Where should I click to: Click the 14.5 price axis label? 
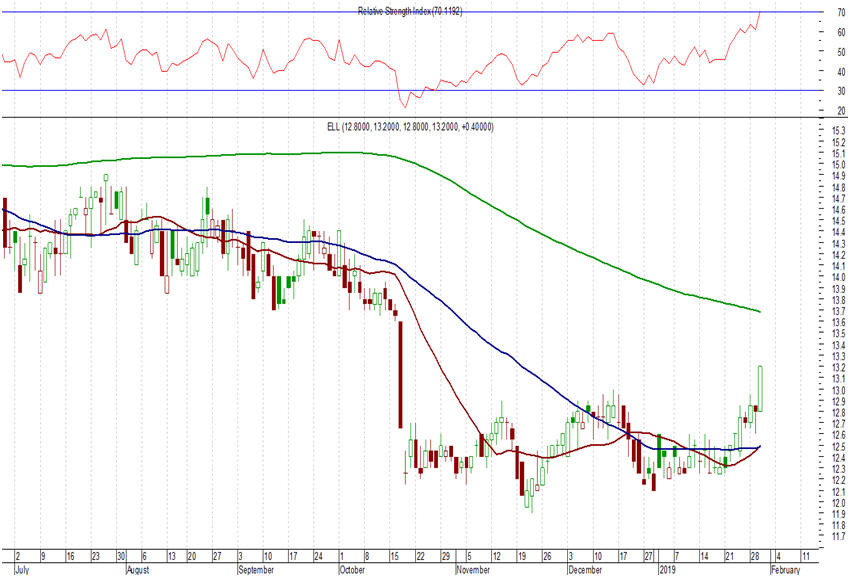[839, 221]
